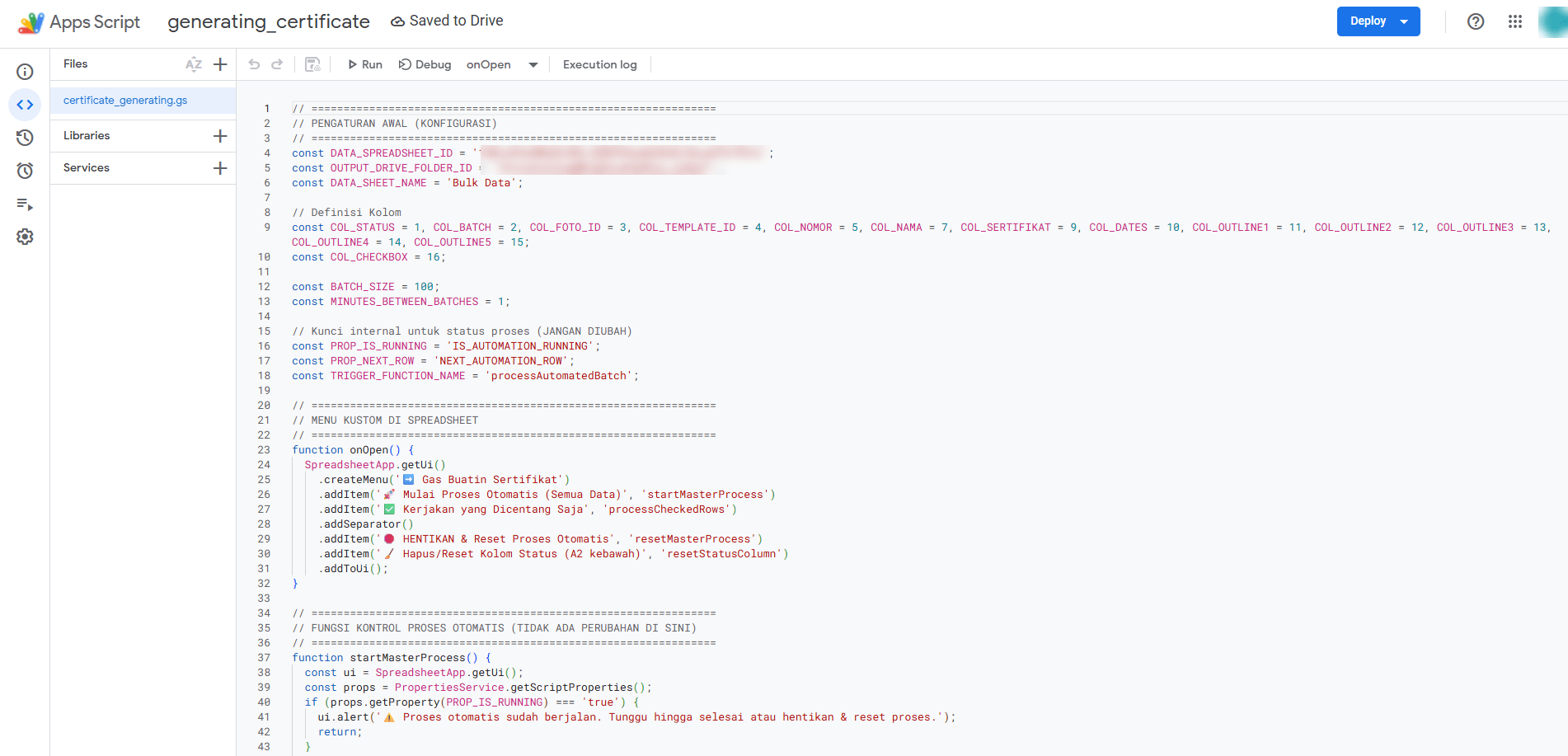Open the Execution log

pyautogui.click(x=600, y=64)
